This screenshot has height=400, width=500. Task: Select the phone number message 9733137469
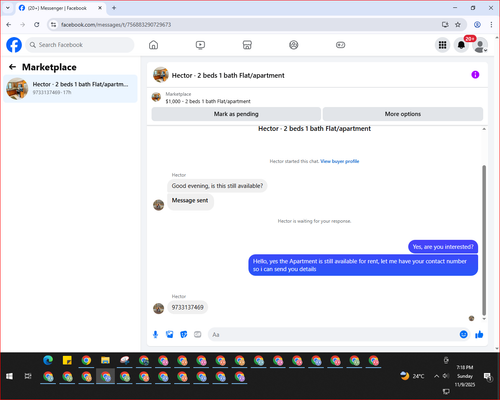tap(187, 307)
